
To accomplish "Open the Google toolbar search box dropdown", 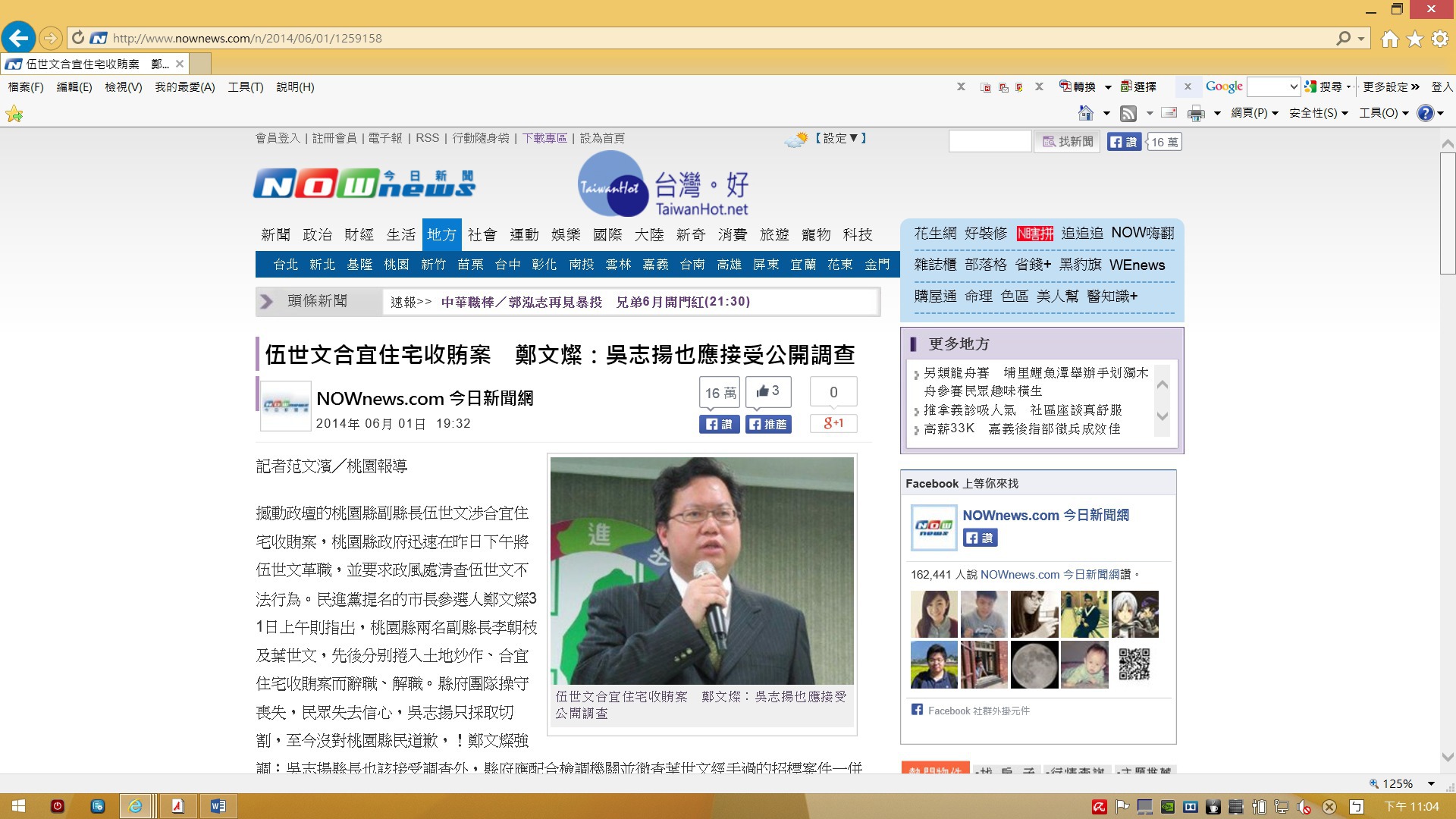I will pyautogui.click(x=1294, y=87).
